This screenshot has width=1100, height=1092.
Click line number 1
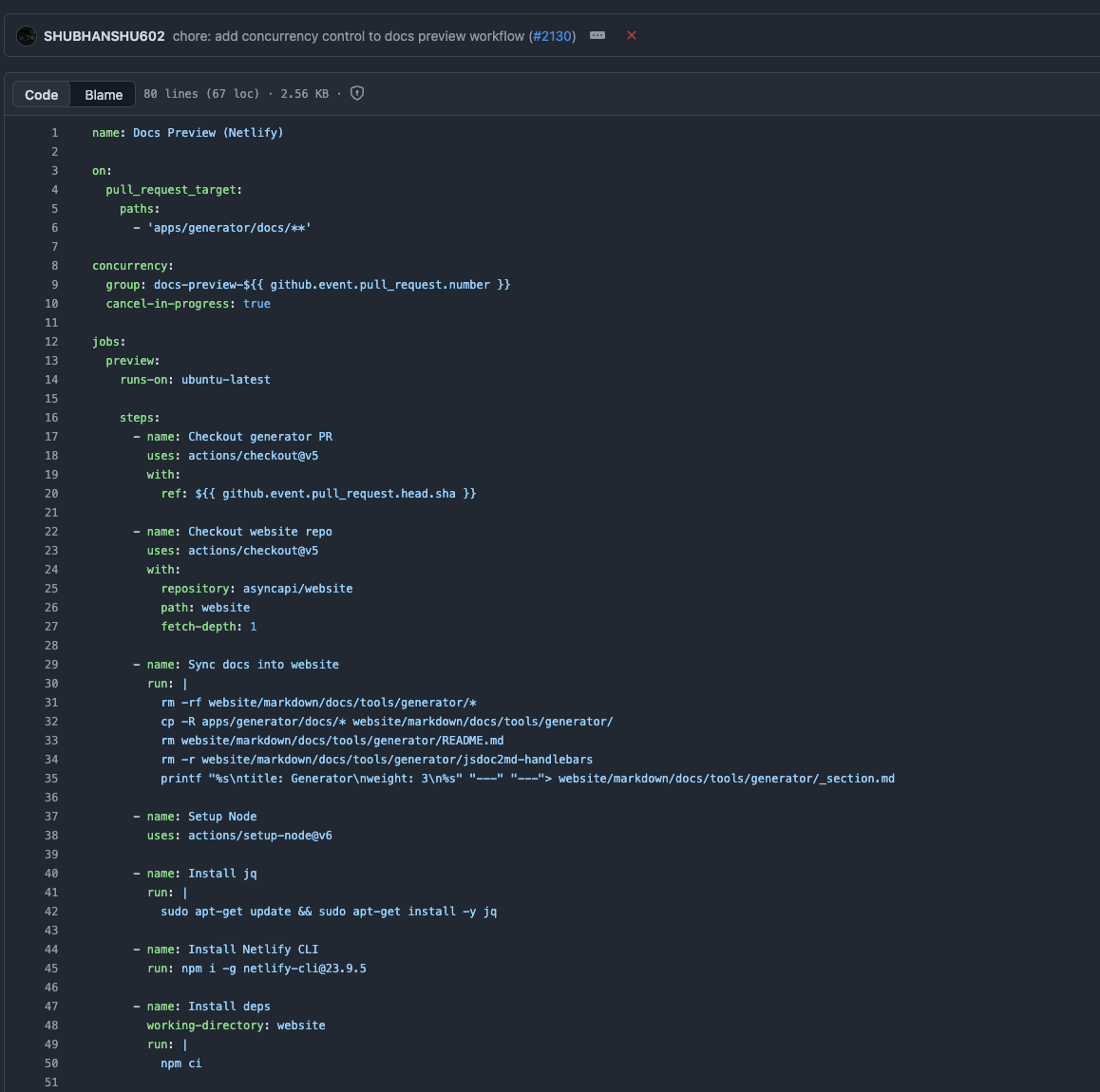55,133
